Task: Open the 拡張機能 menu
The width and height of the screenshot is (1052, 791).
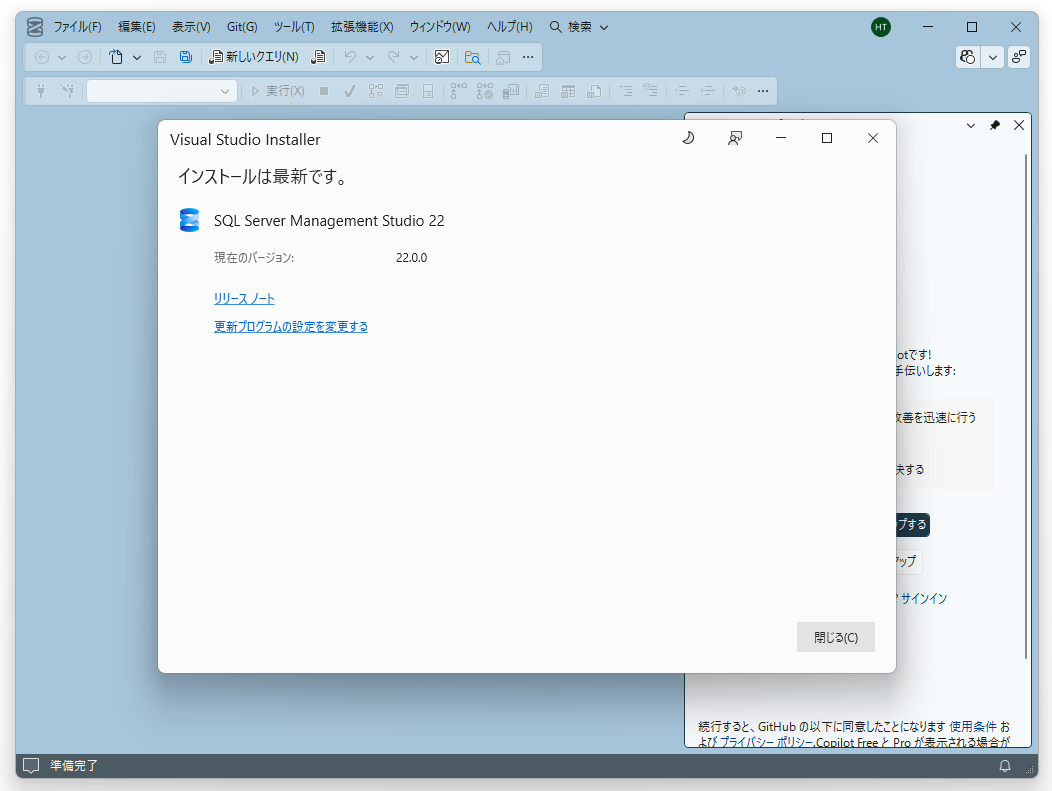Action: (x=362, y=27)
